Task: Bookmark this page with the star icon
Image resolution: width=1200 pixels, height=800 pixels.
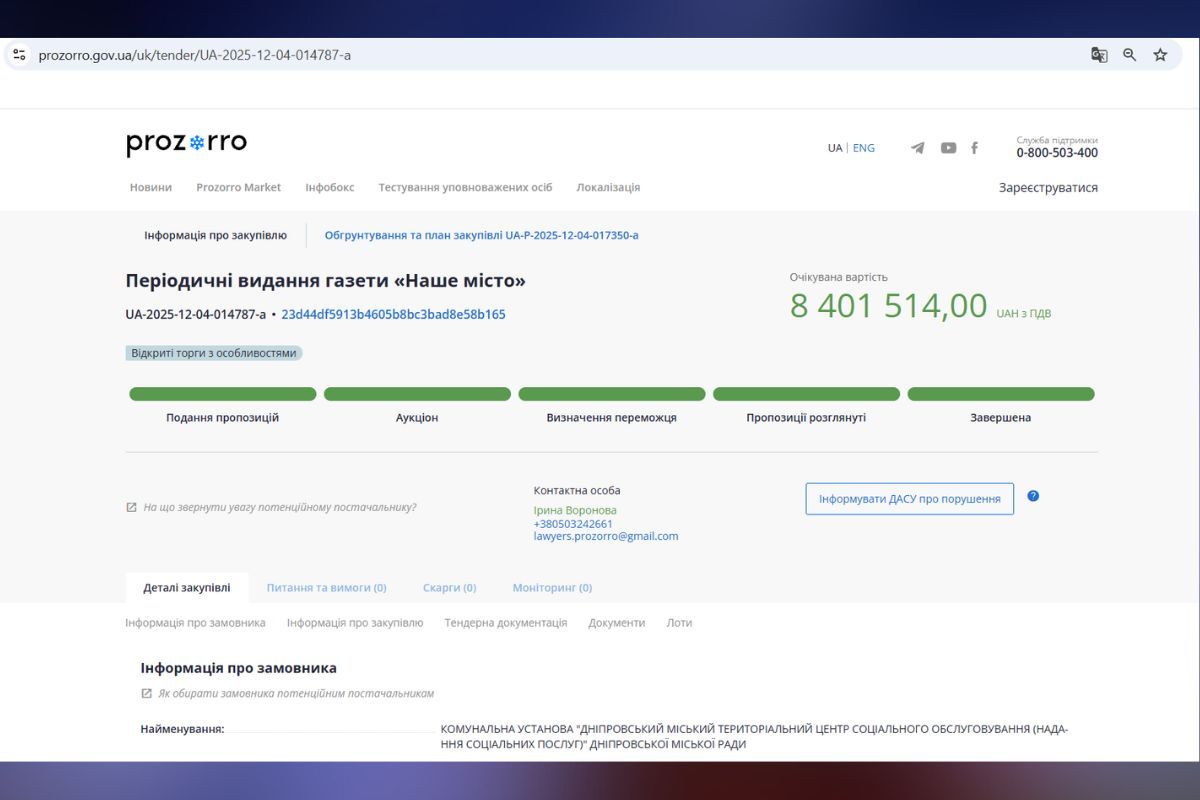Action: [x=1160, y=55]
